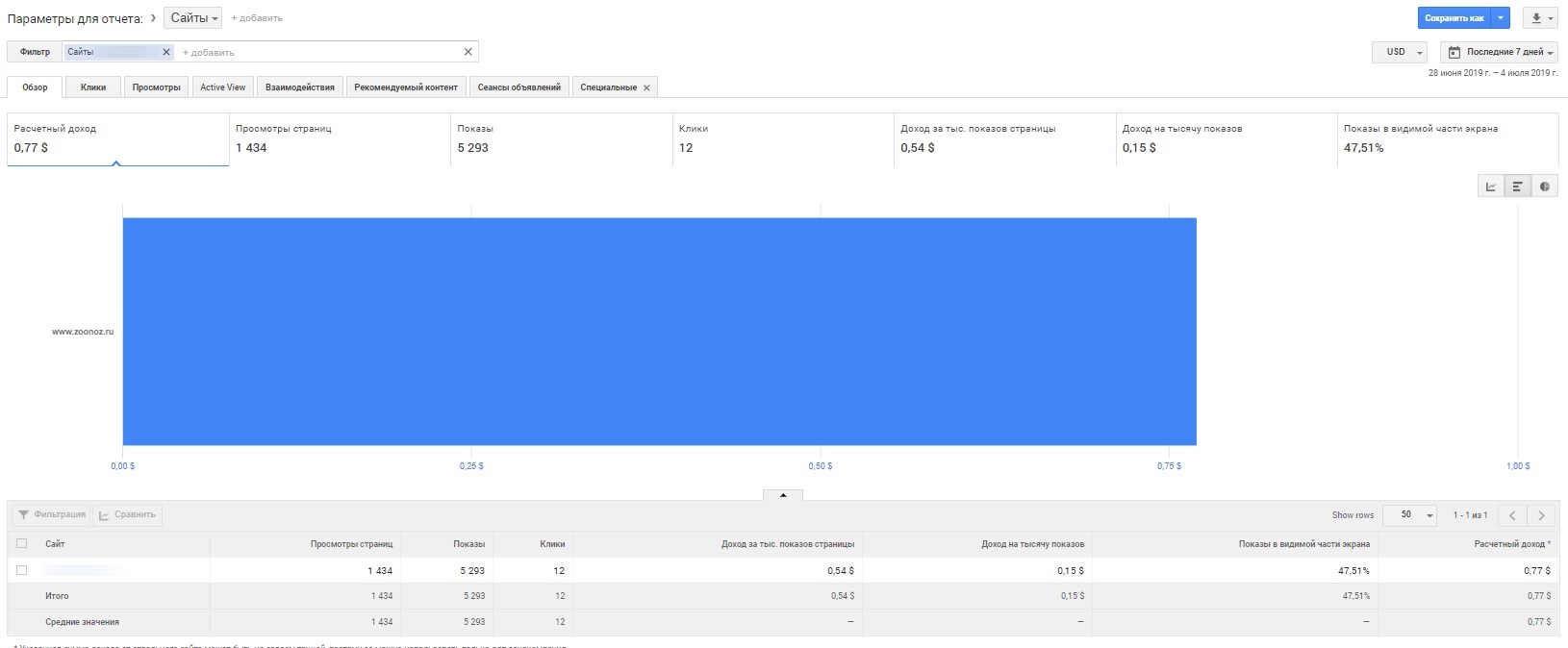This screenshot has height=648, width=1568.
Task: Click the Сайты filter chip label
Action: click(x=81, y=52)
